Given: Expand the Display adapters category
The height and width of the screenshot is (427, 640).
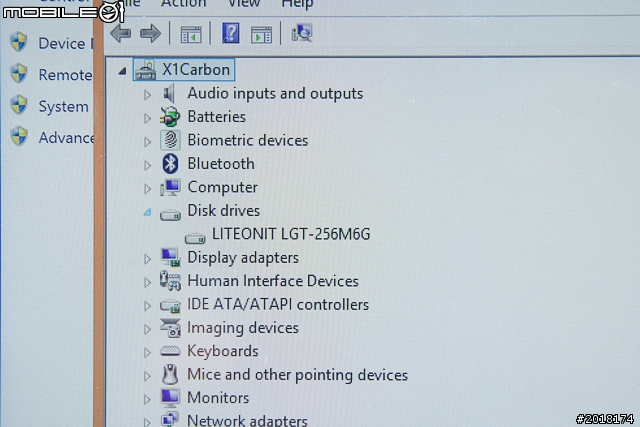Looking at the screenshot, I should (x=147, y=259).
